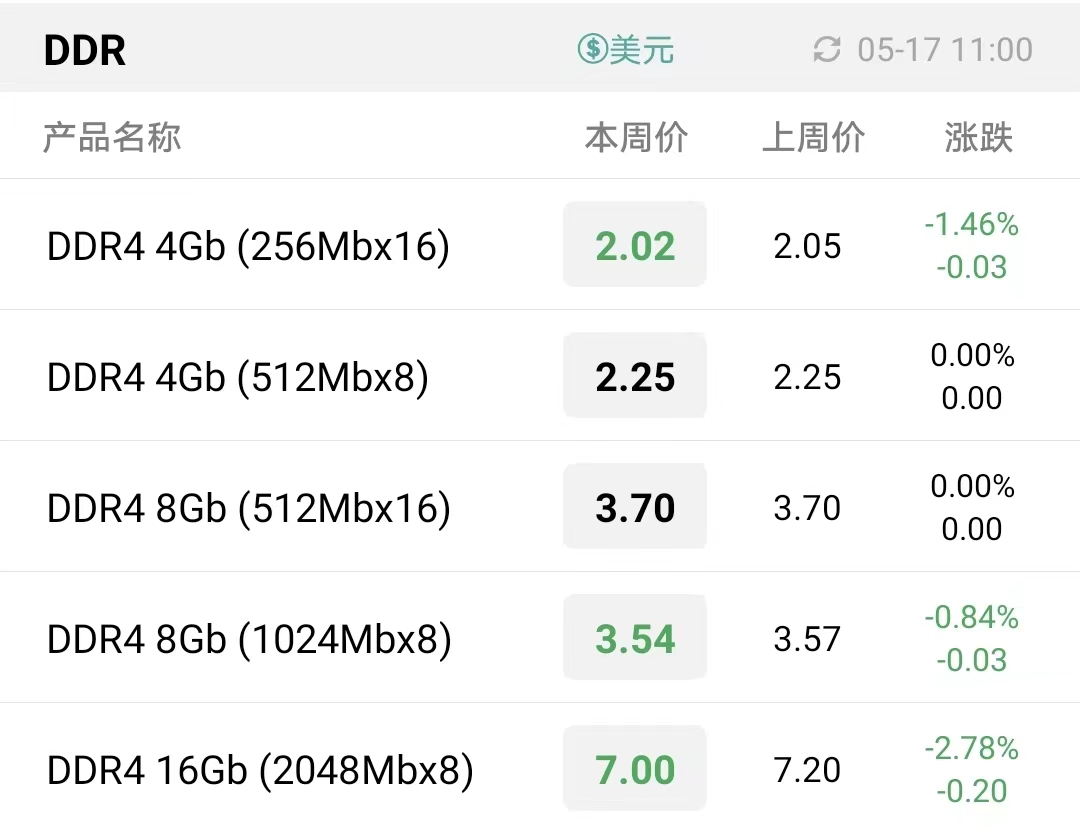Sort by 产品名称 column header
The width and height of the screenshot is (1080, 829).
click(x=112, y=137)
